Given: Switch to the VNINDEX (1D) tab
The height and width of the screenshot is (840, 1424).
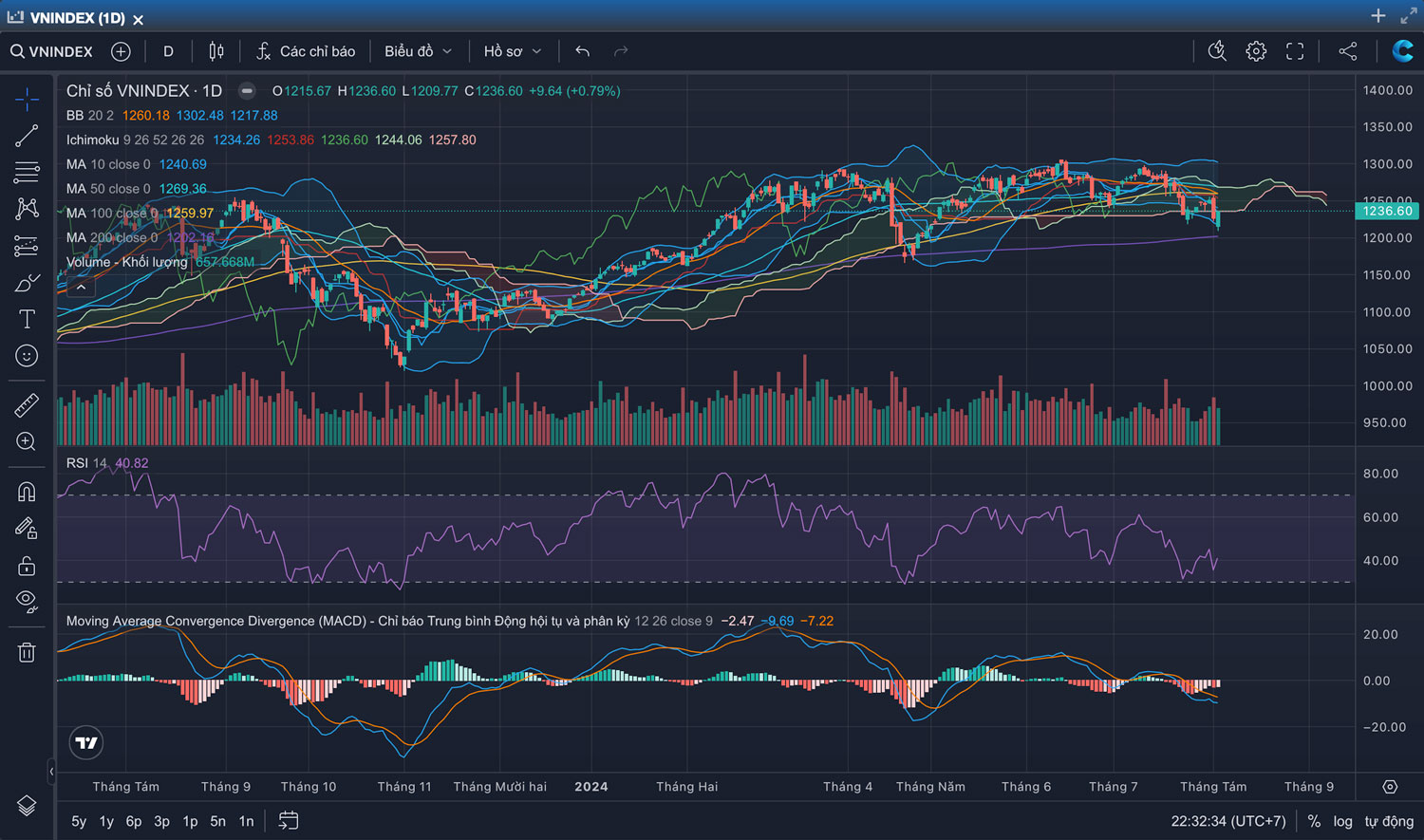Looking at the screenshot, I should click(x=76, y=18).
